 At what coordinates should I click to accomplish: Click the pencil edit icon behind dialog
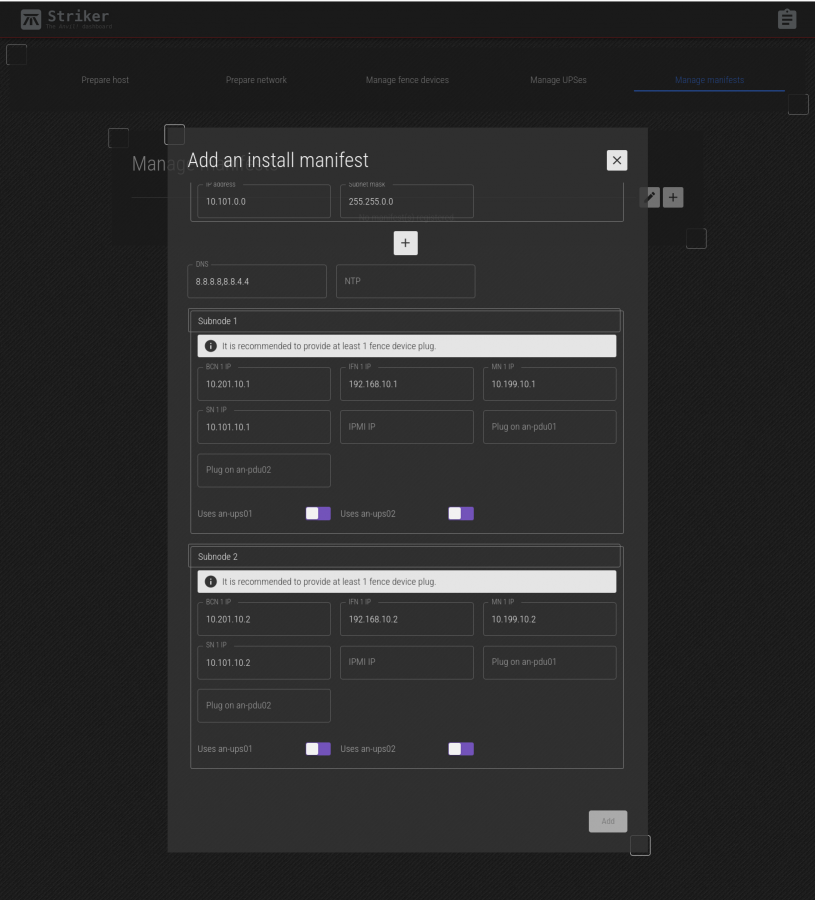point(650,198)
